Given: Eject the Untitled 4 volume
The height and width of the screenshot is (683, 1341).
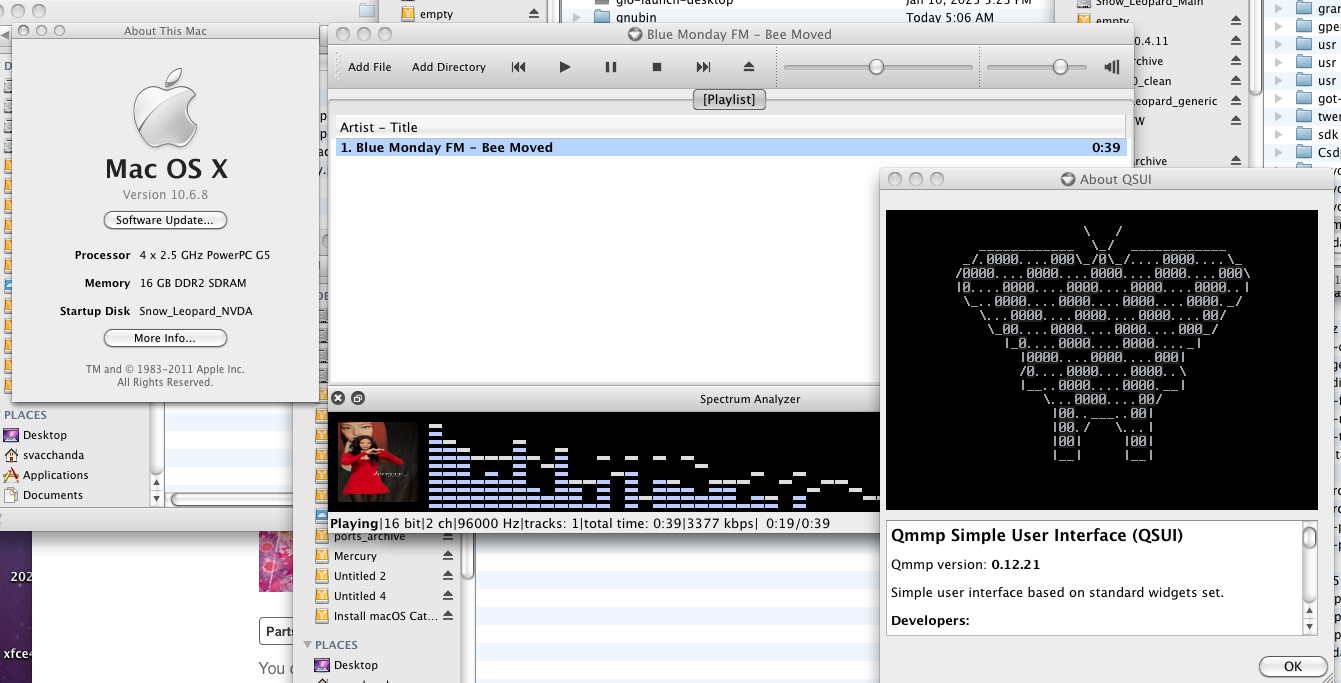Looking at the screenshot, I should click(448, 596).
